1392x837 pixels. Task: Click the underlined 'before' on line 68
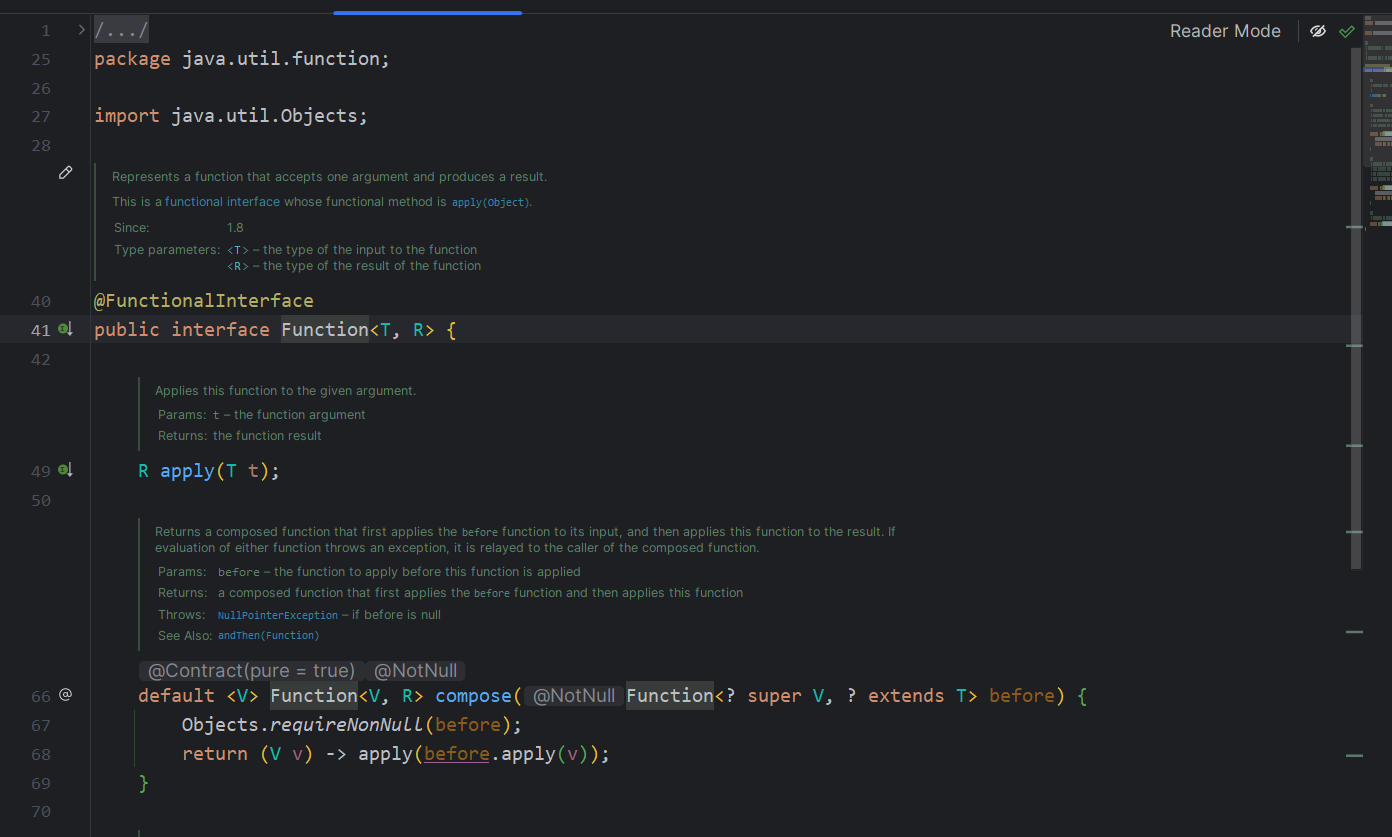[x=457, y=754]
